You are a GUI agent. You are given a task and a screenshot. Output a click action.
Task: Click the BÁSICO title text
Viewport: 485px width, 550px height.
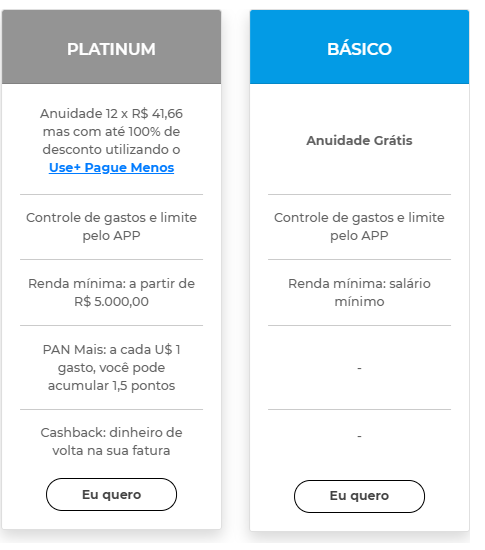359,48
